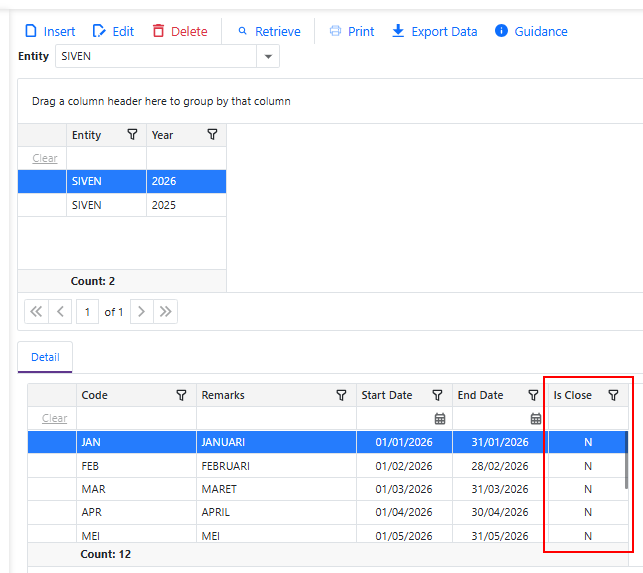The width and height of the screenshot is (643, 573).
Task: Click the Year cell 2025
Action: (x=186, y=205)
